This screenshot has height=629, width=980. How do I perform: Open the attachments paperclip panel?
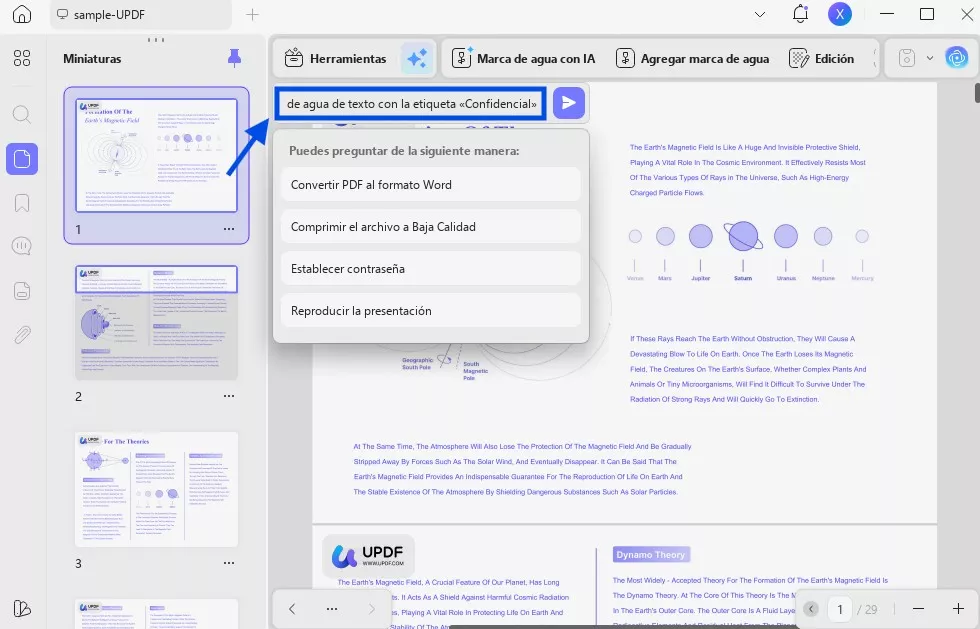coord(22,335)
